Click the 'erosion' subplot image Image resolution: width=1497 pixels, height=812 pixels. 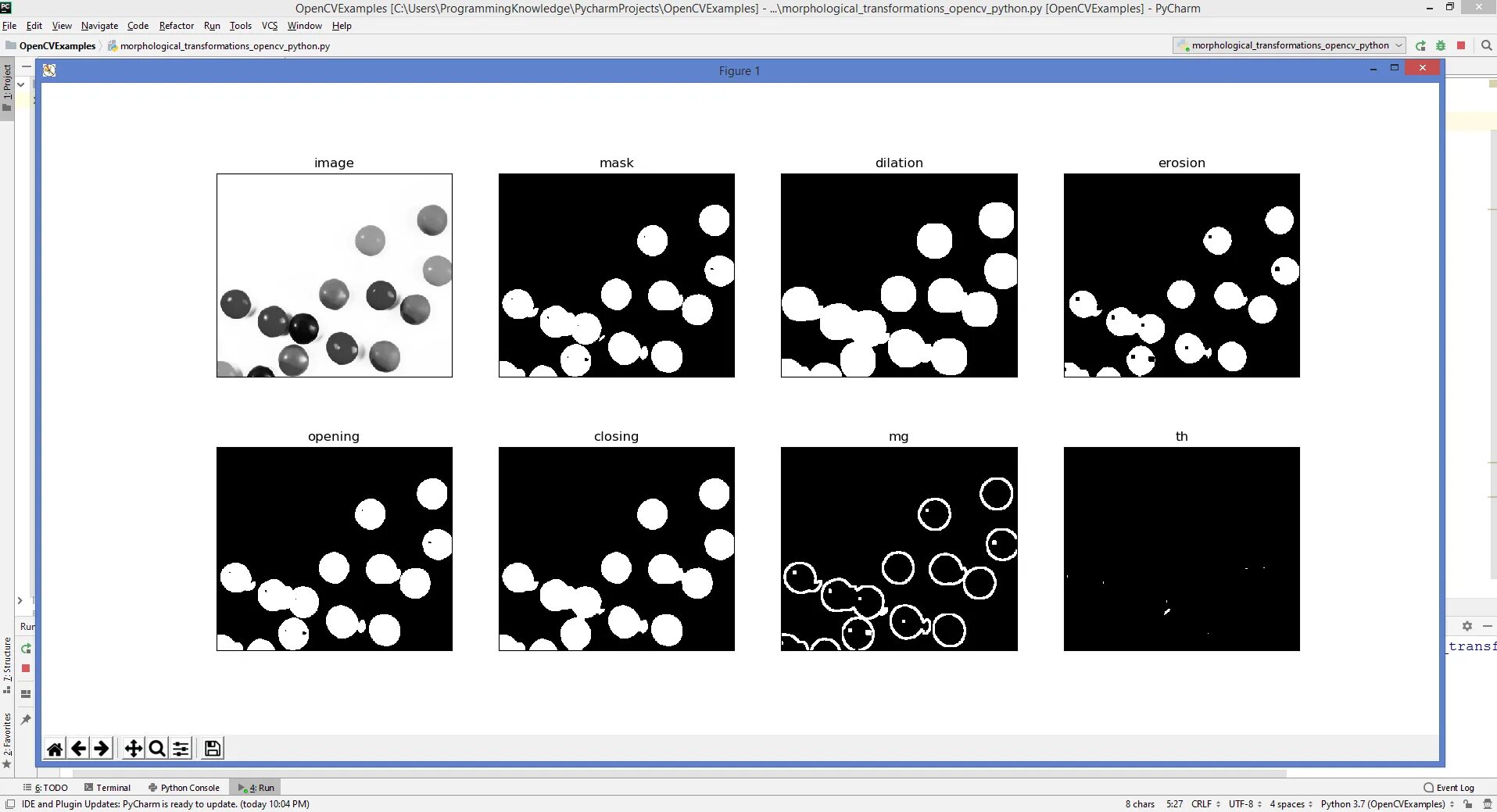click(1182, 275)
